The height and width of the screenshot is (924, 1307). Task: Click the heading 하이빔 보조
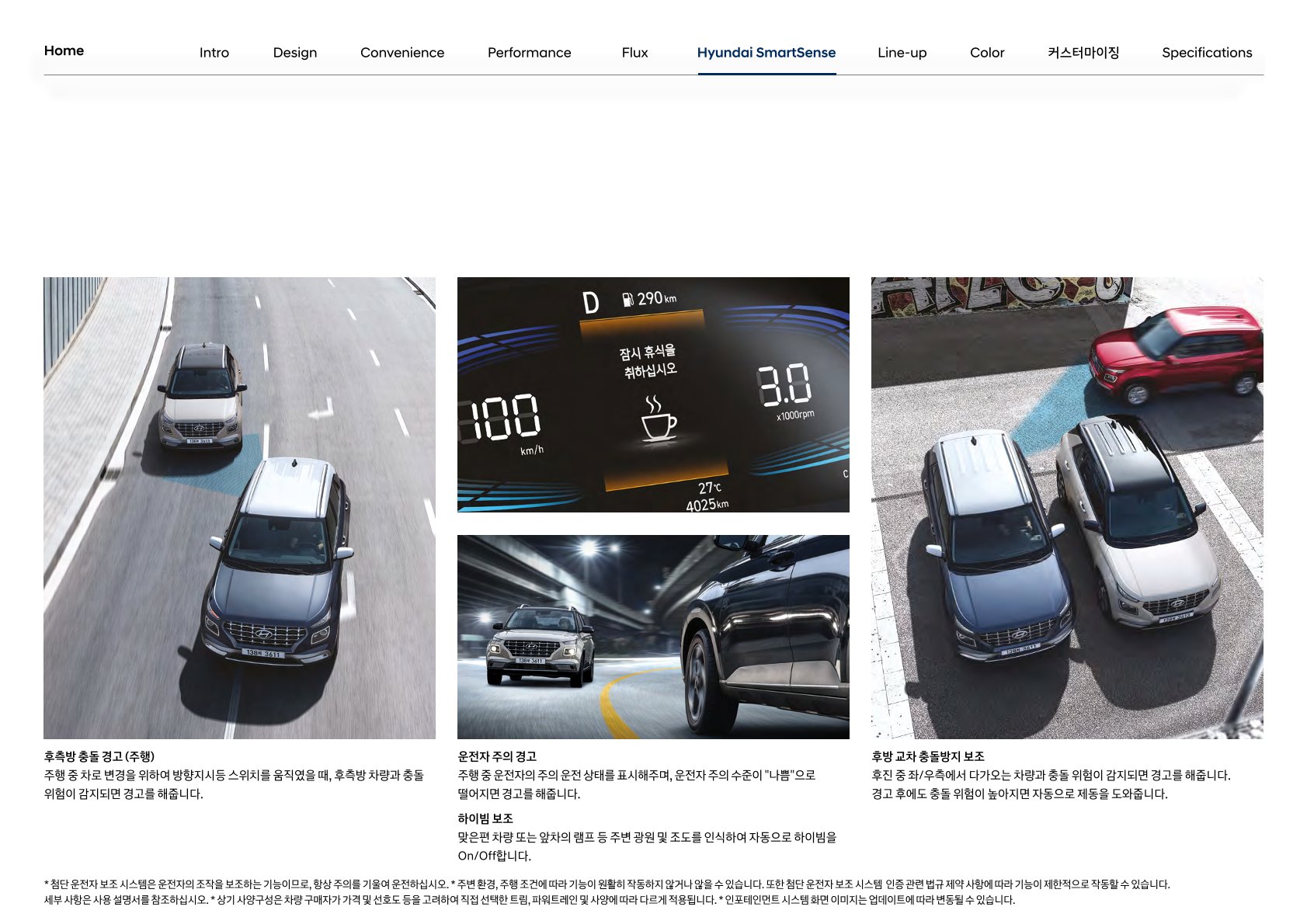[x=485, y=818]
